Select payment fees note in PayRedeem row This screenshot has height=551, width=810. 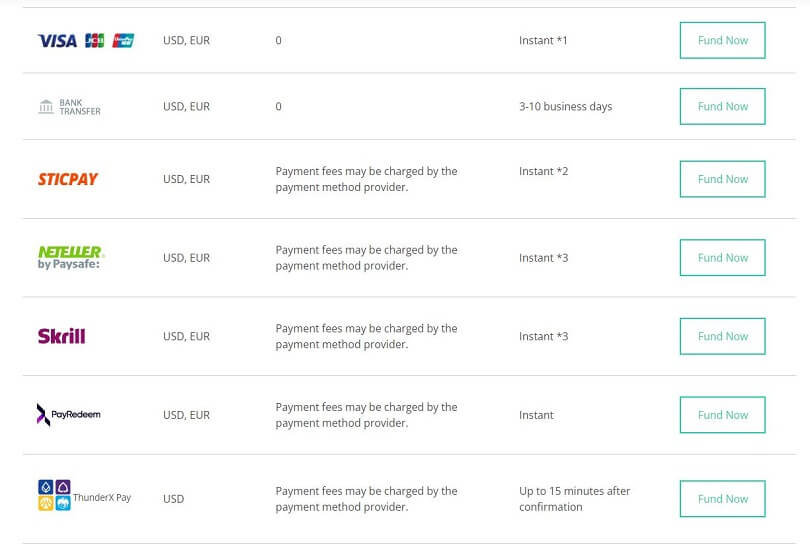[x=366, y=415]
